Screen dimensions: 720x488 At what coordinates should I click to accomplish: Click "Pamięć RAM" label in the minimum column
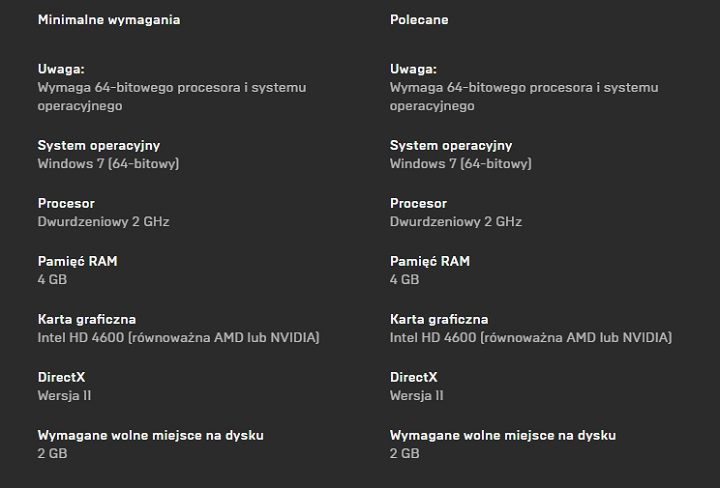77,261
